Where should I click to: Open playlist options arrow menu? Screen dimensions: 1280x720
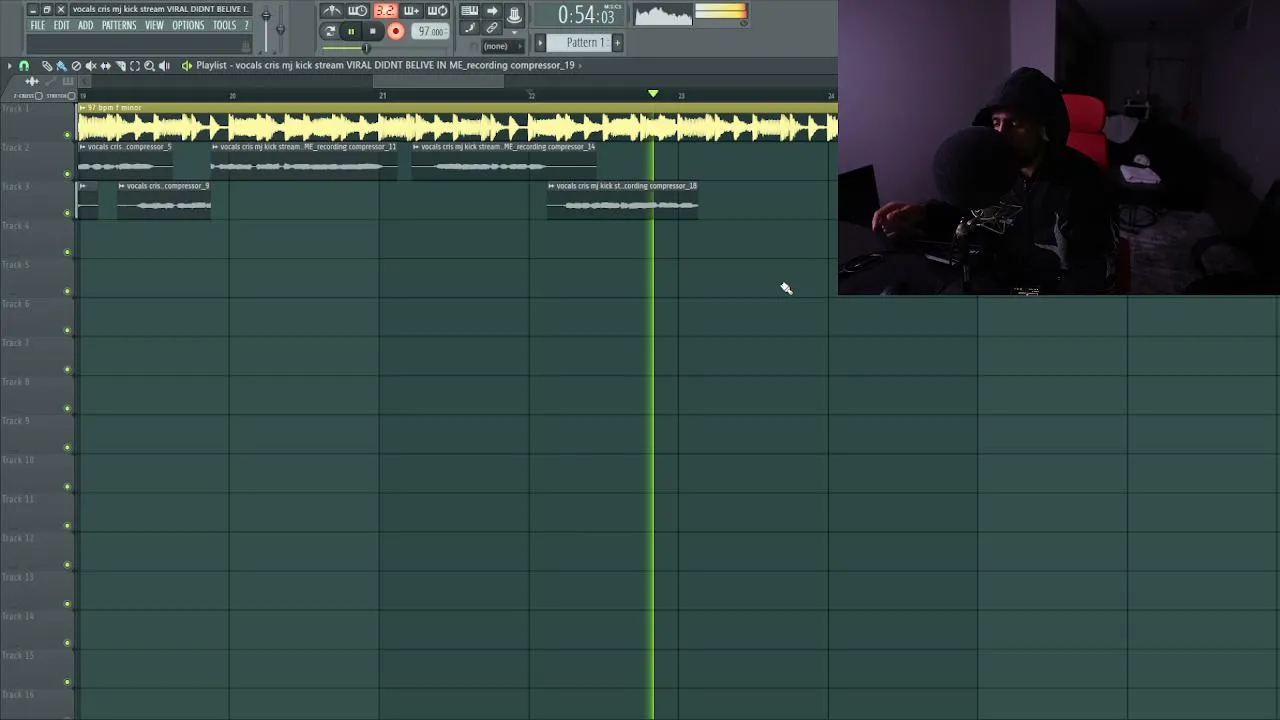click(9, 66)
